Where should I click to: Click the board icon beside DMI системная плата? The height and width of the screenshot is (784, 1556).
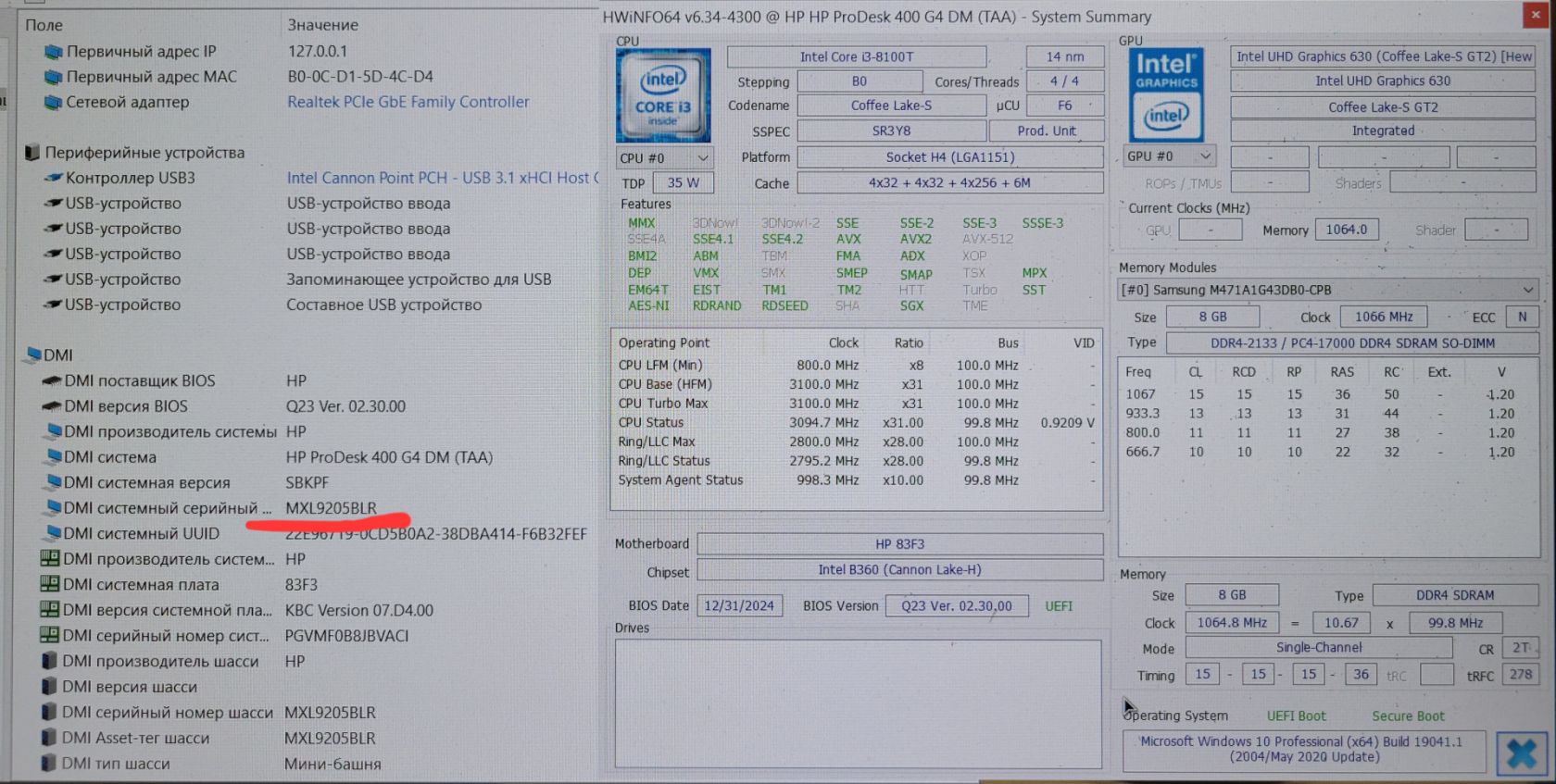50,584
